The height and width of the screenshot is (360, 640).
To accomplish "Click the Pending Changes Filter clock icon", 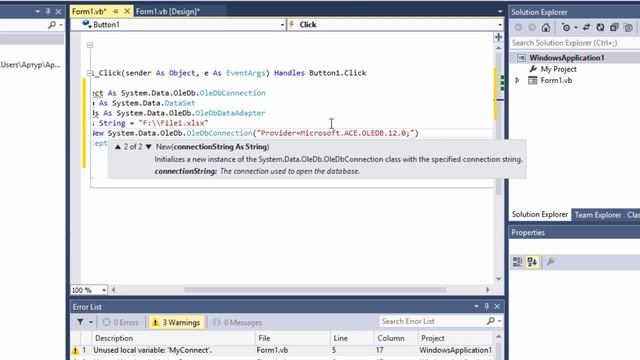I will click(566, 28).
